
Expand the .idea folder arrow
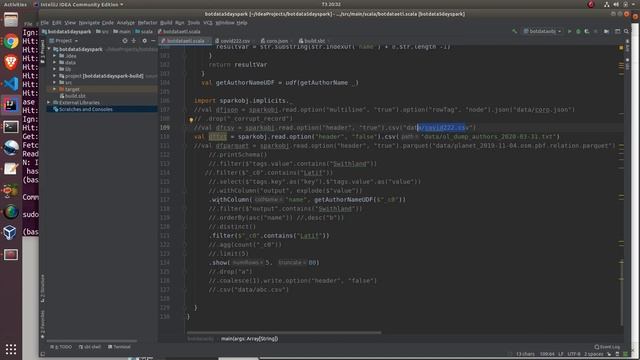point(55,56)
